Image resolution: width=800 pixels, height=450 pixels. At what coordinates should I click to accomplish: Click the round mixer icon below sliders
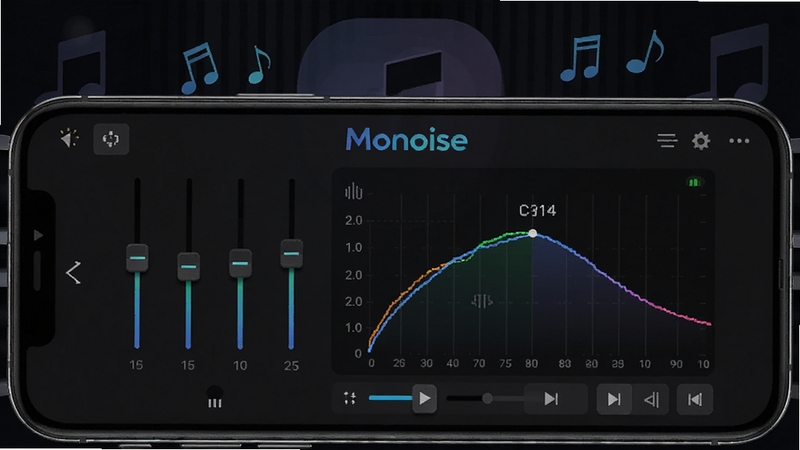click(x=215, y=397)
